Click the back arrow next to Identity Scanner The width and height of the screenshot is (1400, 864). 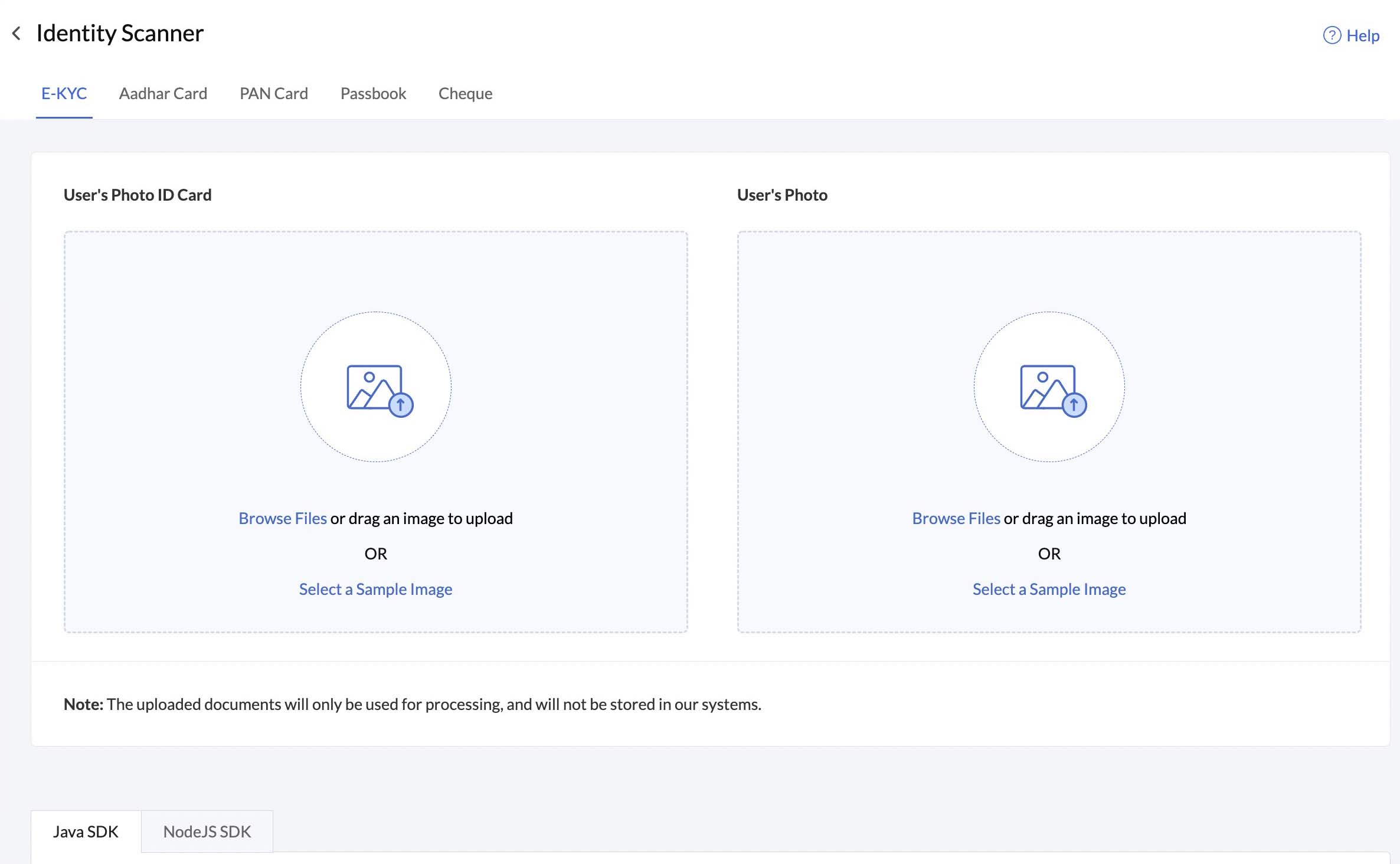point(17,34)
